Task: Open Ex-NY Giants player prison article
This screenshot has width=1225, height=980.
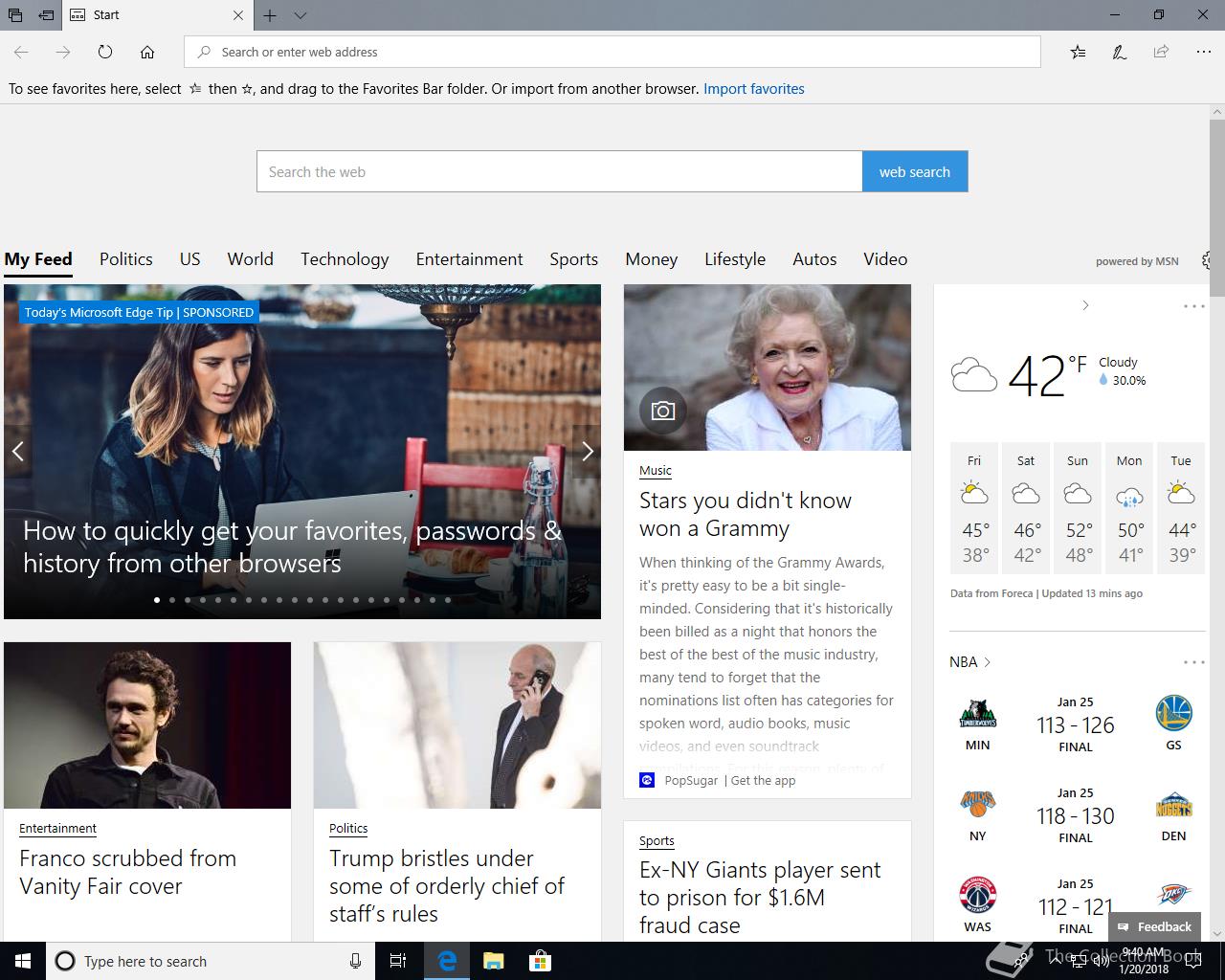Action: (x=760, y=897)
